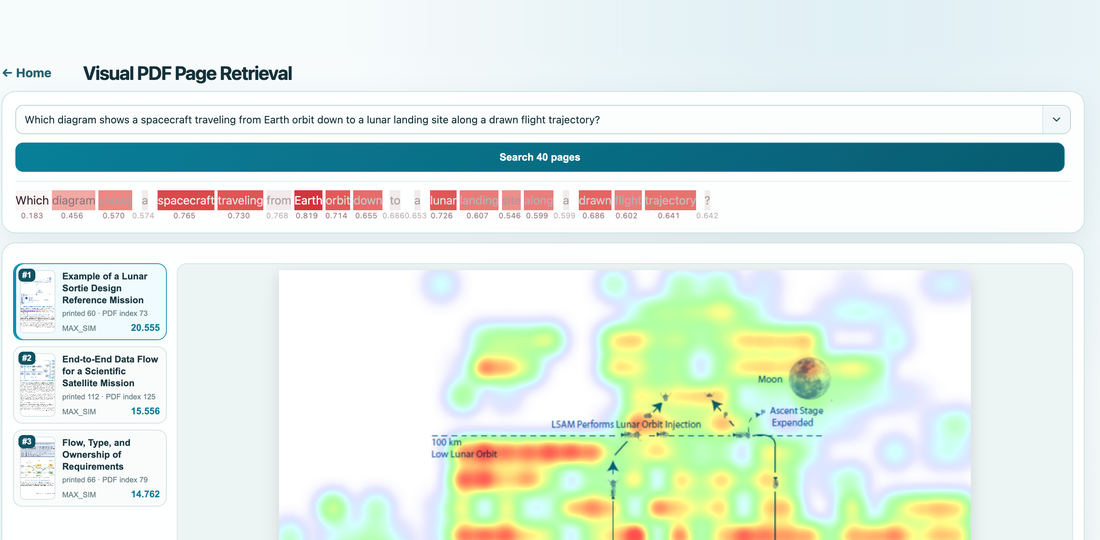1100x540 pixels.
Task: Click the Search 40 pages button
Action: 539,157
